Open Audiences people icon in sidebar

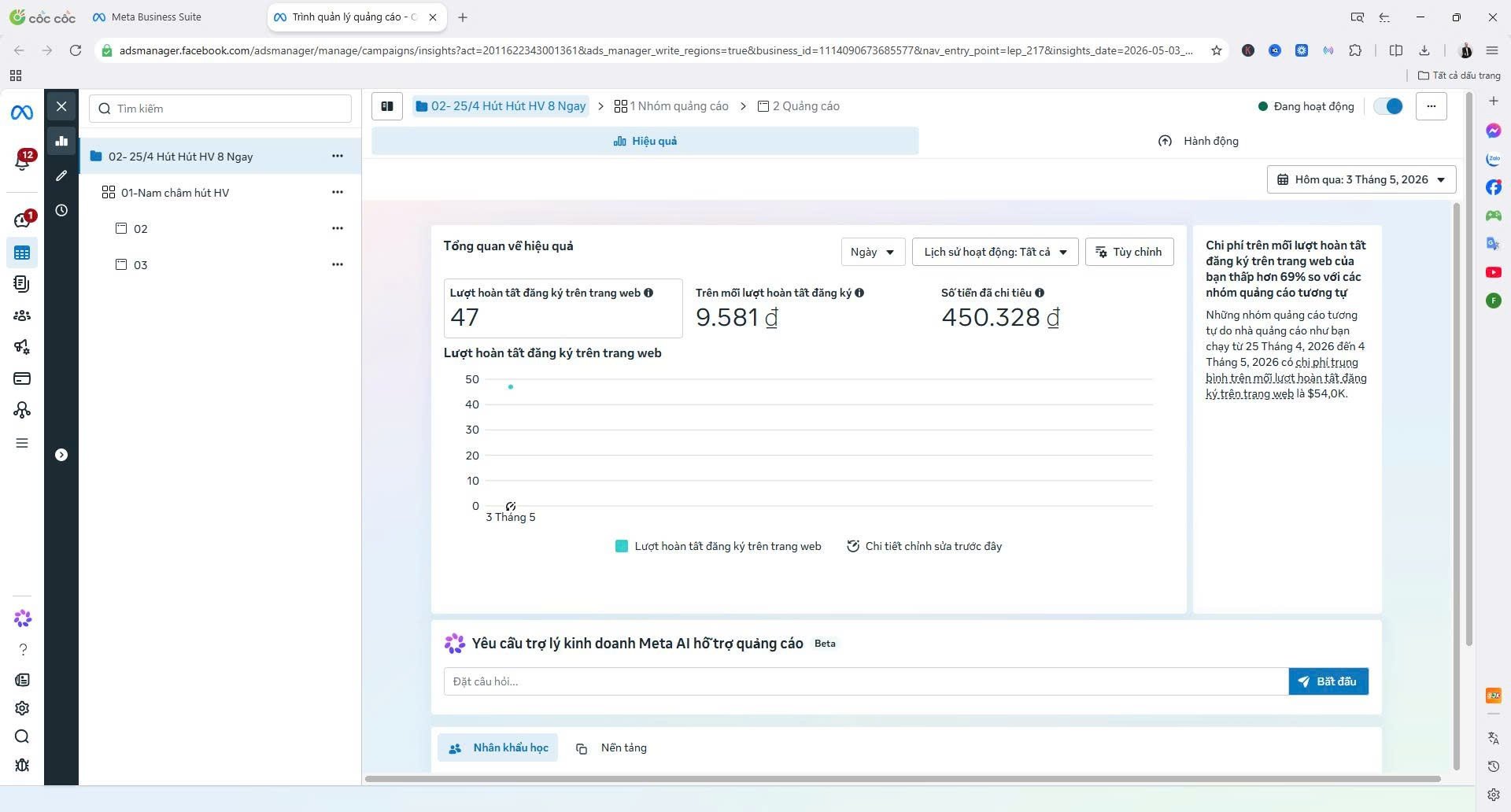pyautogui.click(x=22, y=316)
